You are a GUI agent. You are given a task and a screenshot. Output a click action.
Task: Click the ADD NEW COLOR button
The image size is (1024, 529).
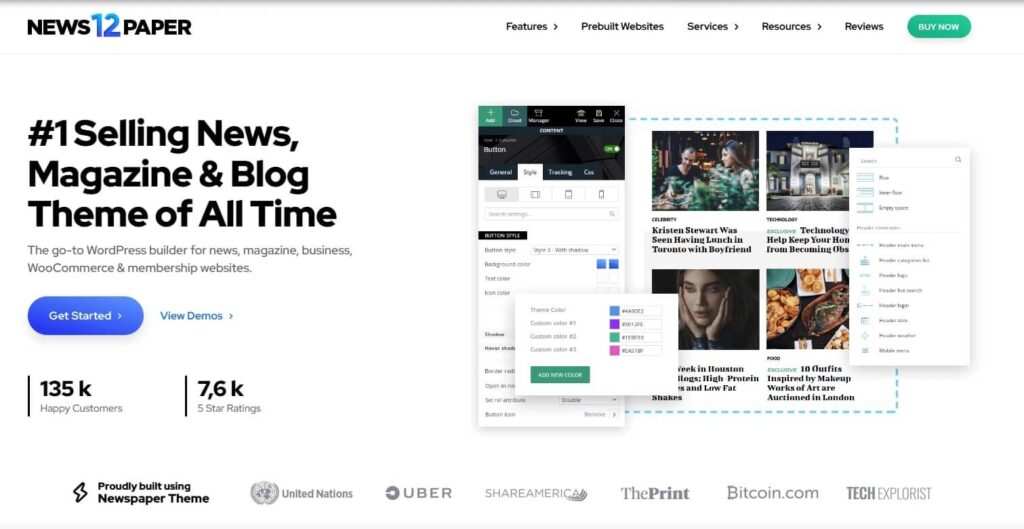click(560, 375)
